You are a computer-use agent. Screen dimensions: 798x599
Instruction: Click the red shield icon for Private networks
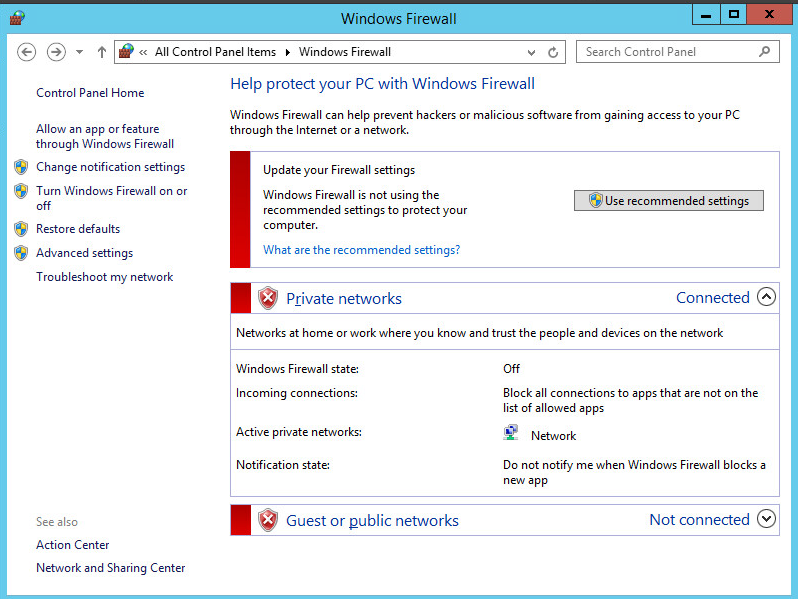(x=268, y=298)
